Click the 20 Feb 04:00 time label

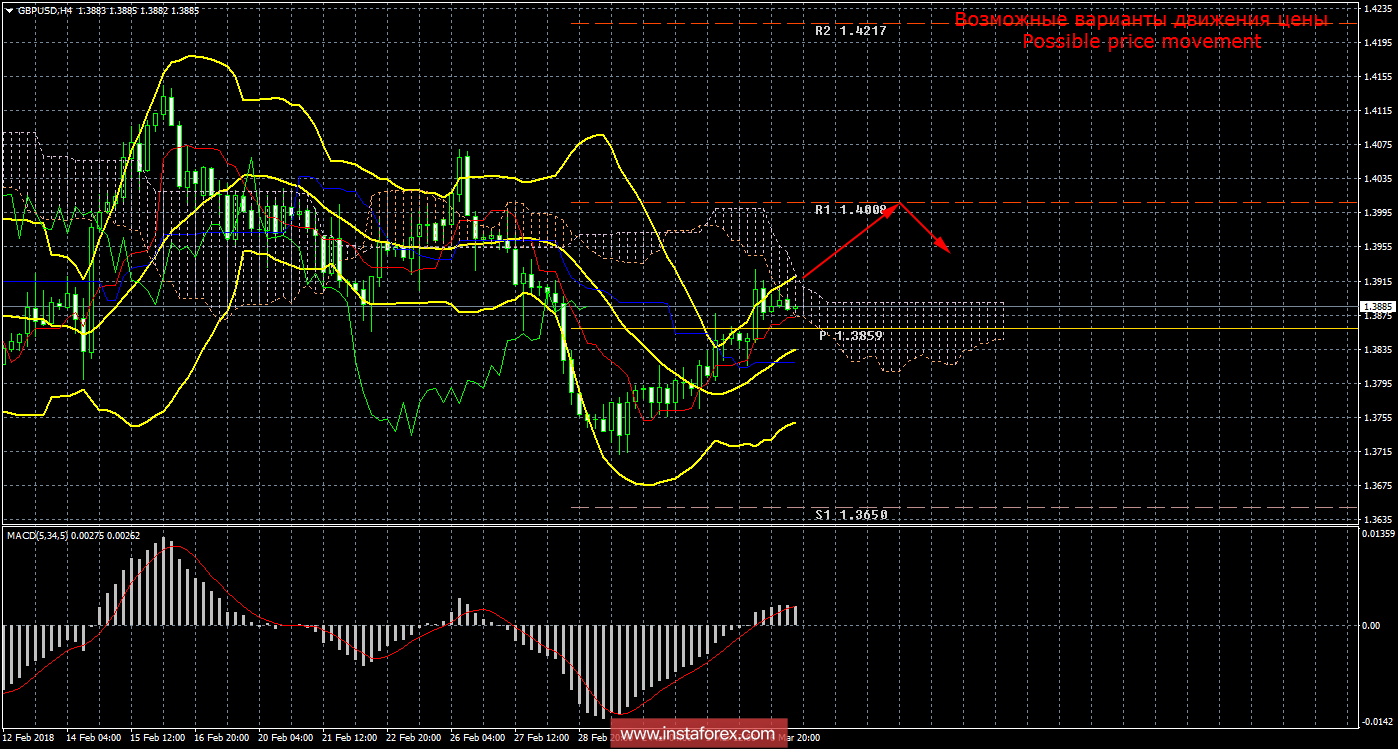pyautogui.click(x=285, y=738)
